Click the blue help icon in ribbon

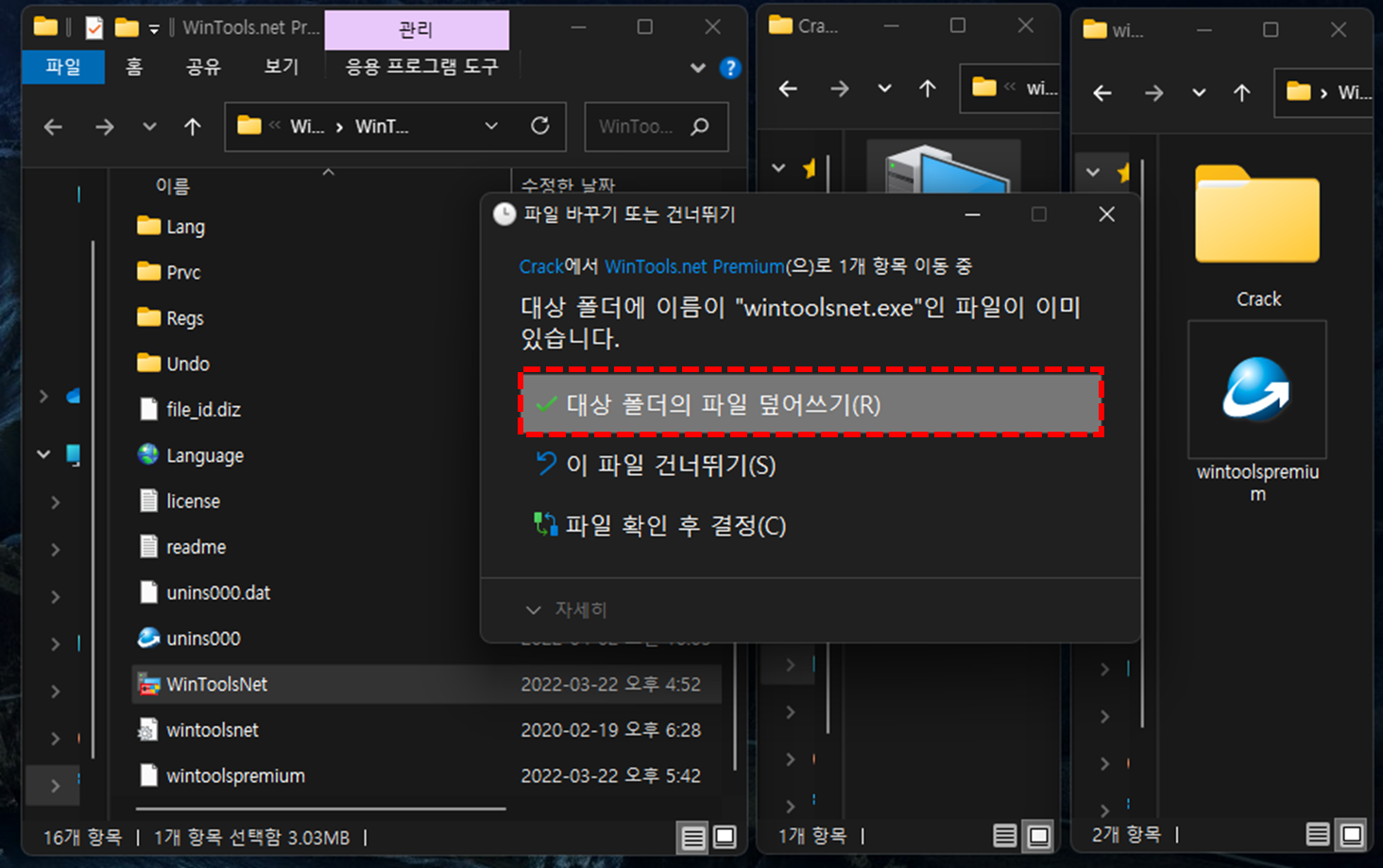(730, 68)
